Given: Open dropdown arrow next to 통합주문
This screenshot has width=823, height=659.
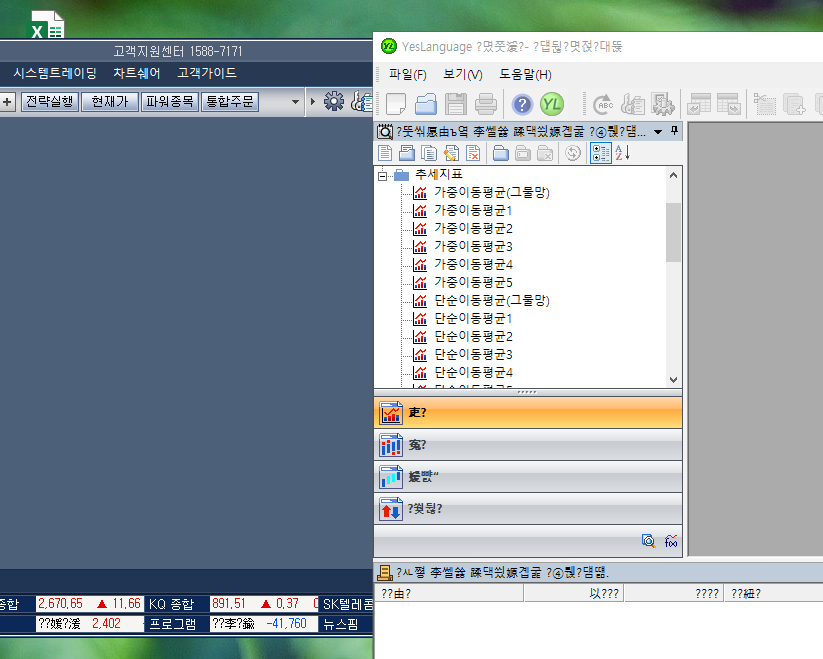Looking at the screenshot, I should [x=295, y=101].
